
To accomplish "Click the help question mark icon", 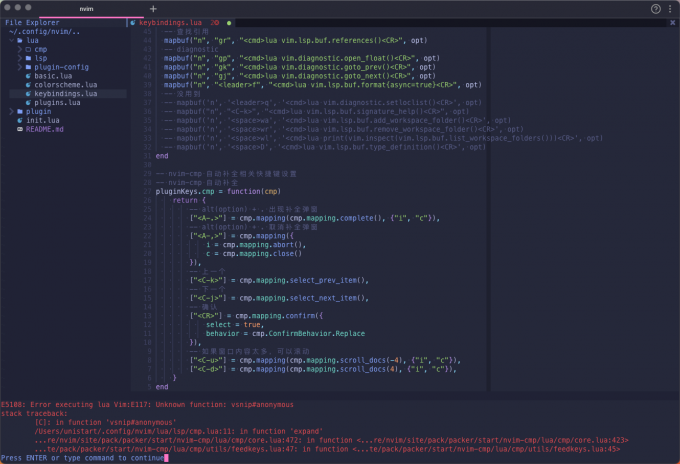I will (x=656, y=8).
